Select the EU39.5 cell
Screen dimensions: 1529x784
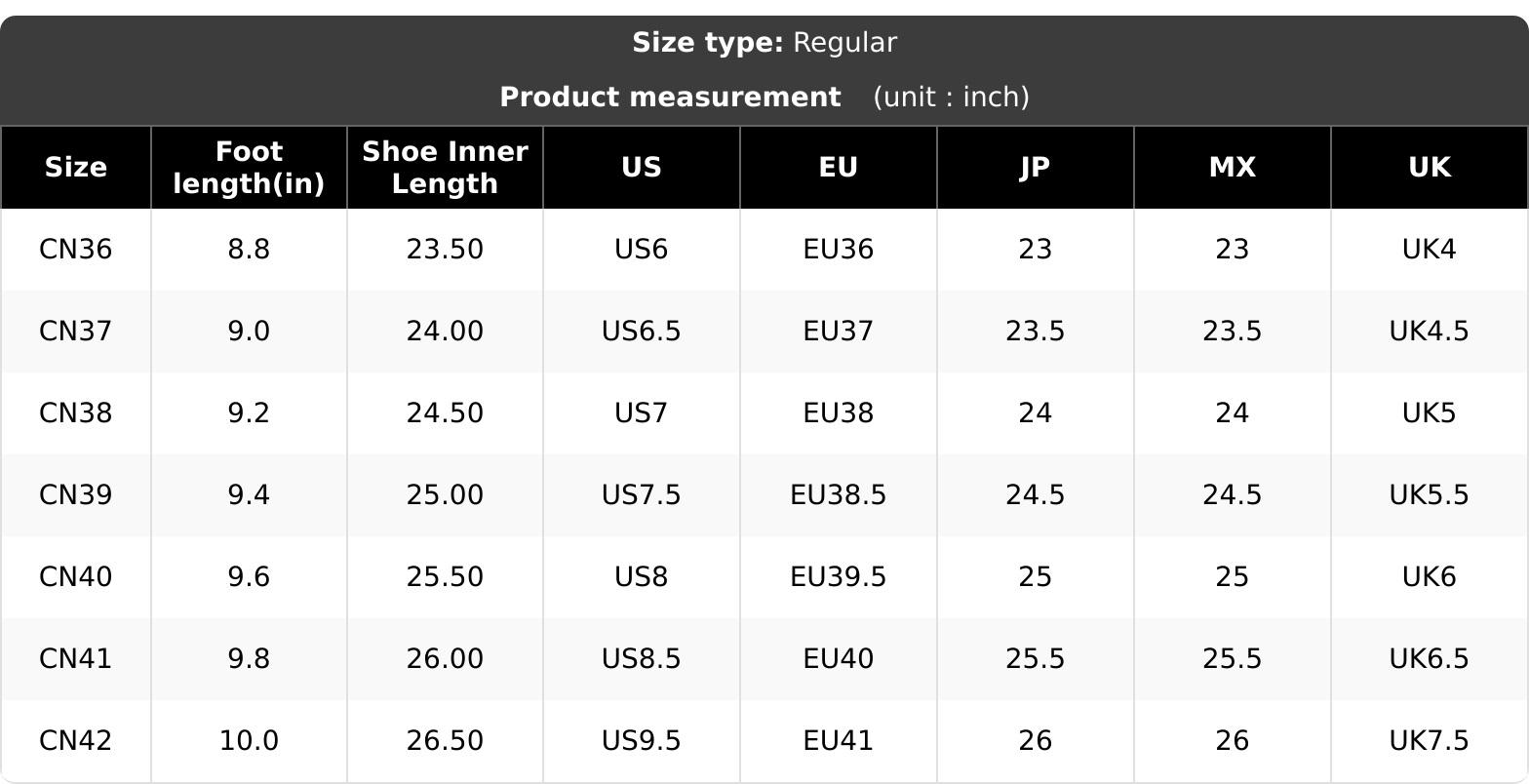click(x=839, y=577)
